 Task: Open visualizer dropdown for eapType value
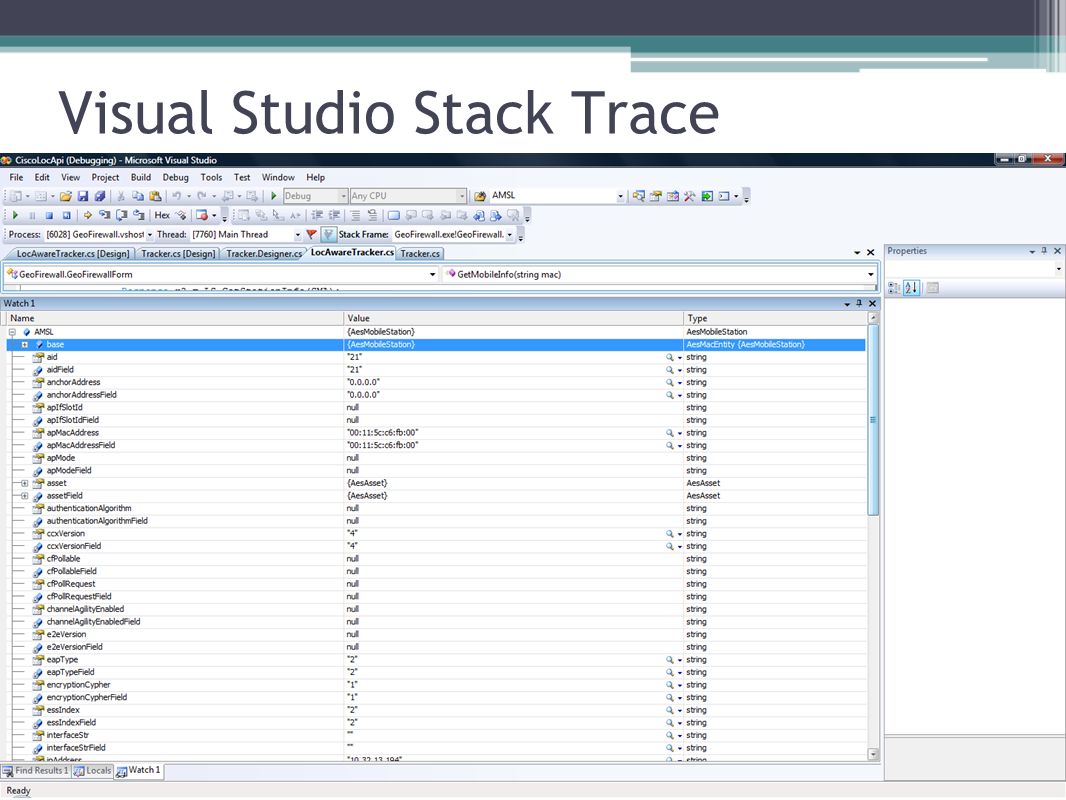click(679, 660)
